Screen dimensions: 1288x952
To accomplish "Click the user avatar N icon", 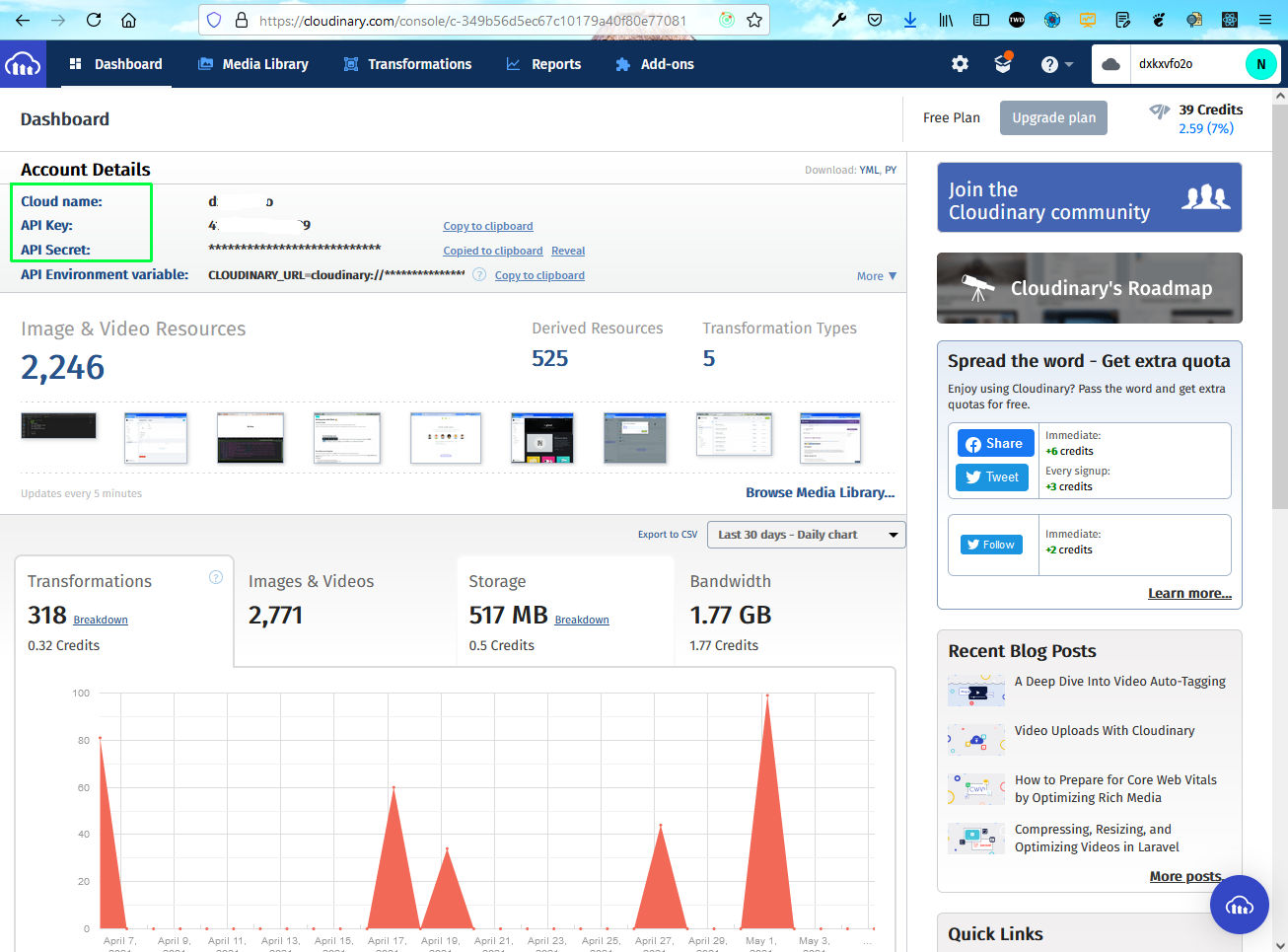I will coord(1260,64).
